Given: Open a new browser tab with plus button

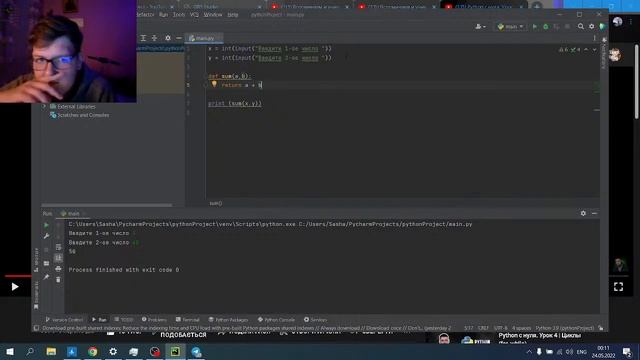Looking at the screenshot, I should click(537, 6).
